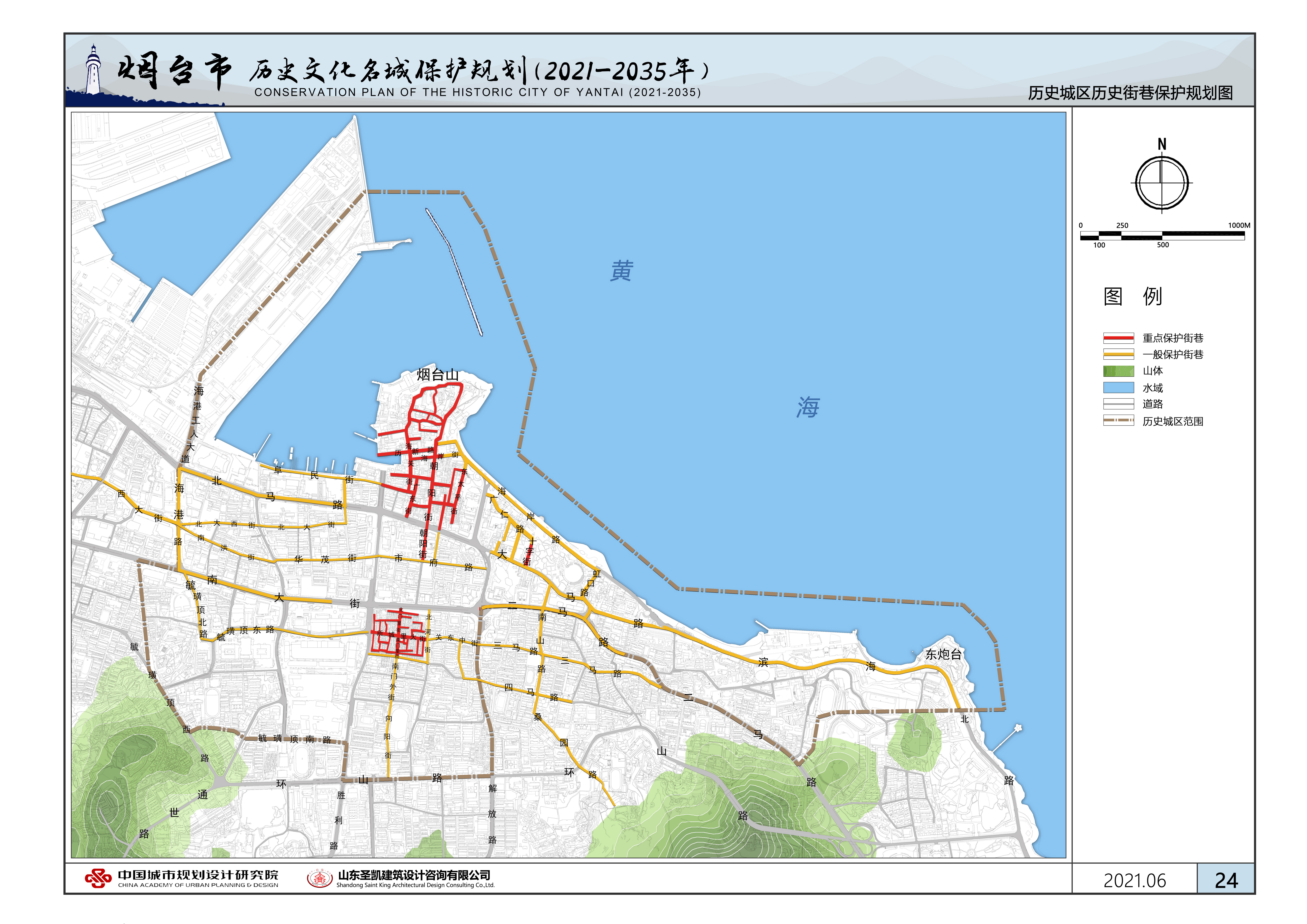This screenshot has height=924, width=1307.
Task: Click the 道路 legend label
Action: pos(1153,404)
